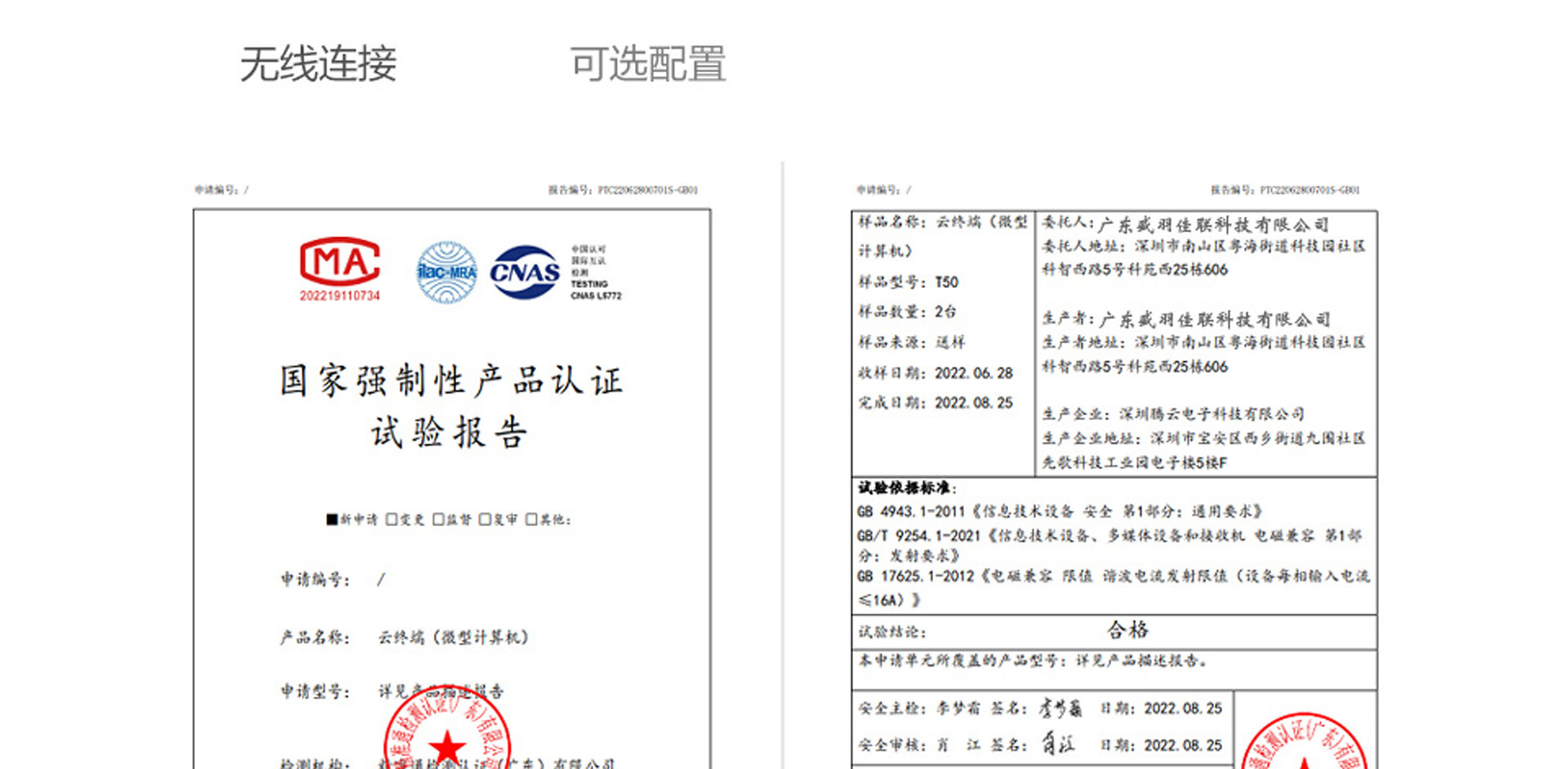
Task: Click the 合格 conclusion result
Action: [x=1128, y=630]
